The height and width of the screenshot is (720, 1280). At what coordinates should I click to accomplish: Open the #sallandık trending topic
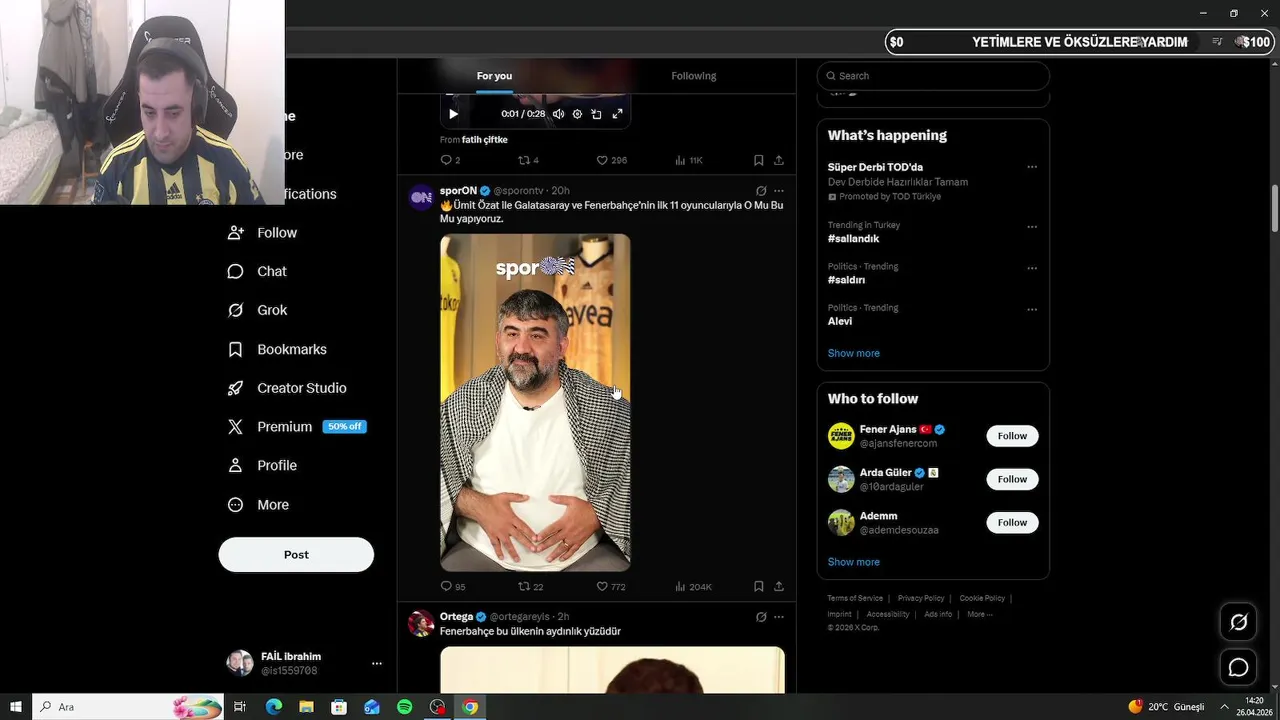[853, 239]
